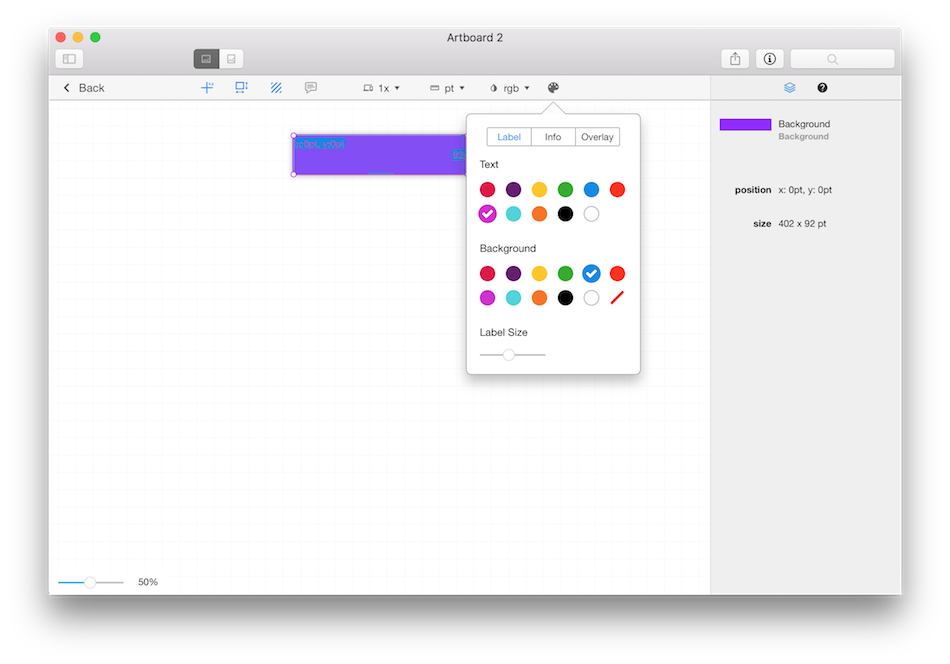
Task: Pick green background color swatch
Action: tap(565, 274)
